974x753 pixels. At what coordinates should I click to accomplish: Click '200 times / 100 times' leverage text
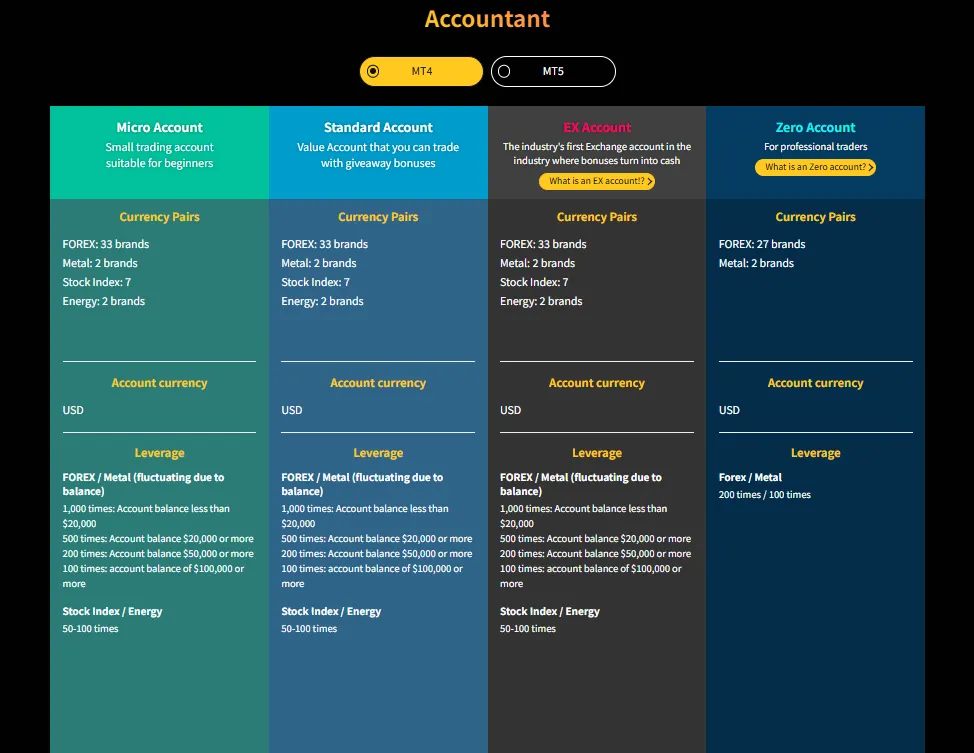click(x=765, y=495)
